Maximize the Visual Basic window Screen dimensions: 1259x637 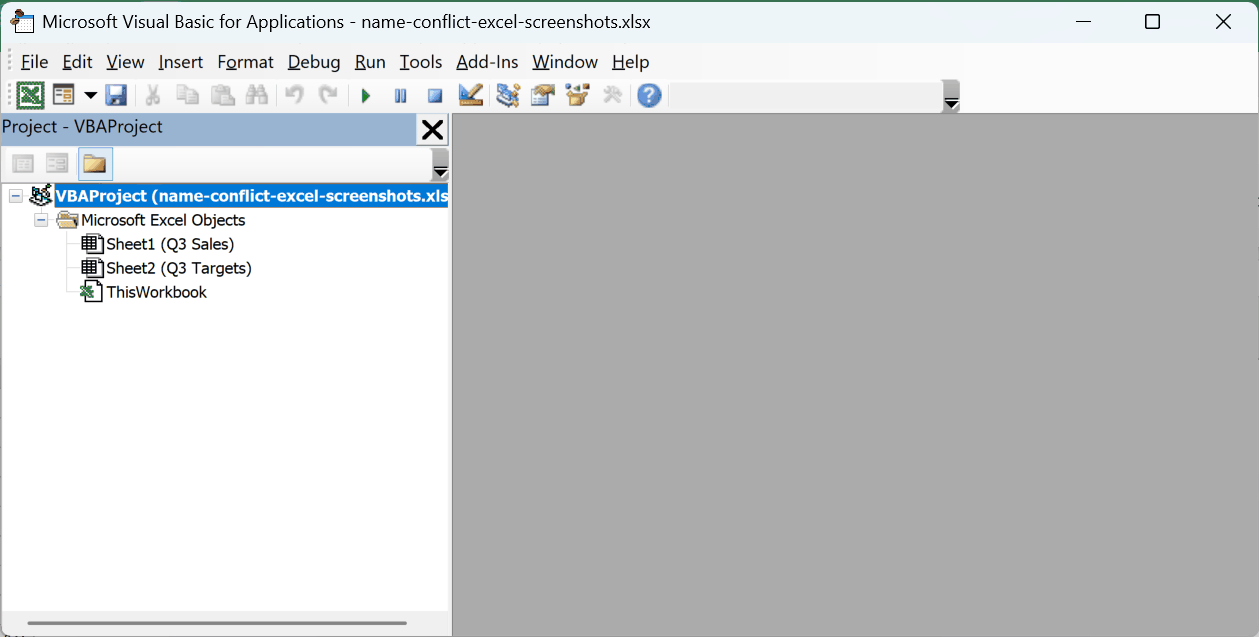[1152, 21]
